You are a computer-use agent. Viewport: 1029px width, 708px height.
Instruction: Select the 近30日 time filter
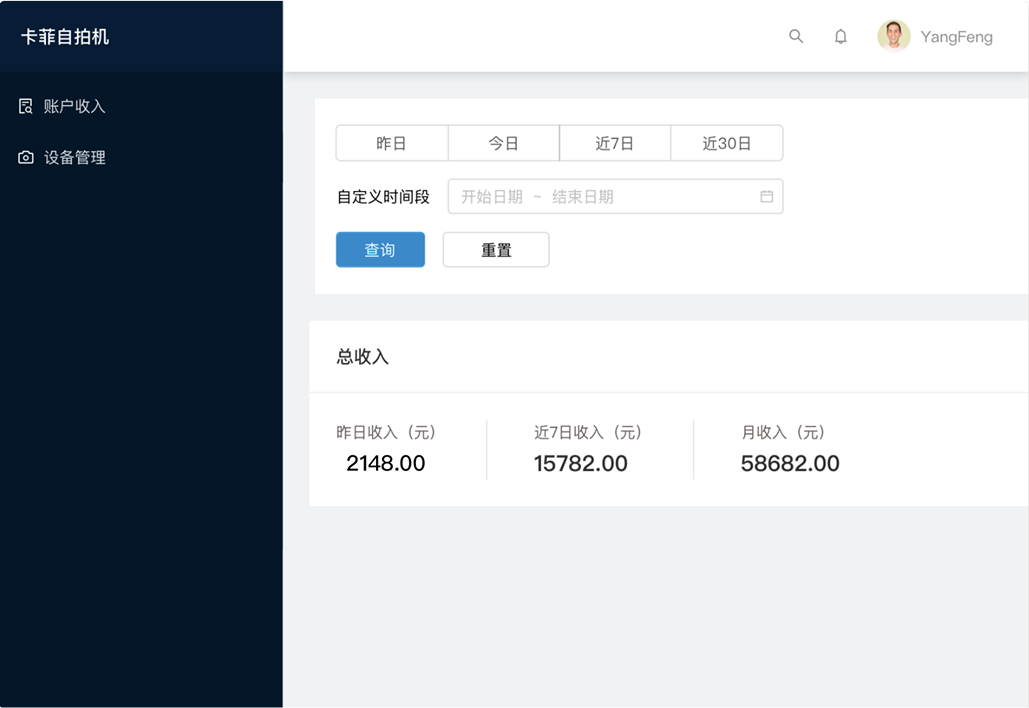[x=726, y=143]
